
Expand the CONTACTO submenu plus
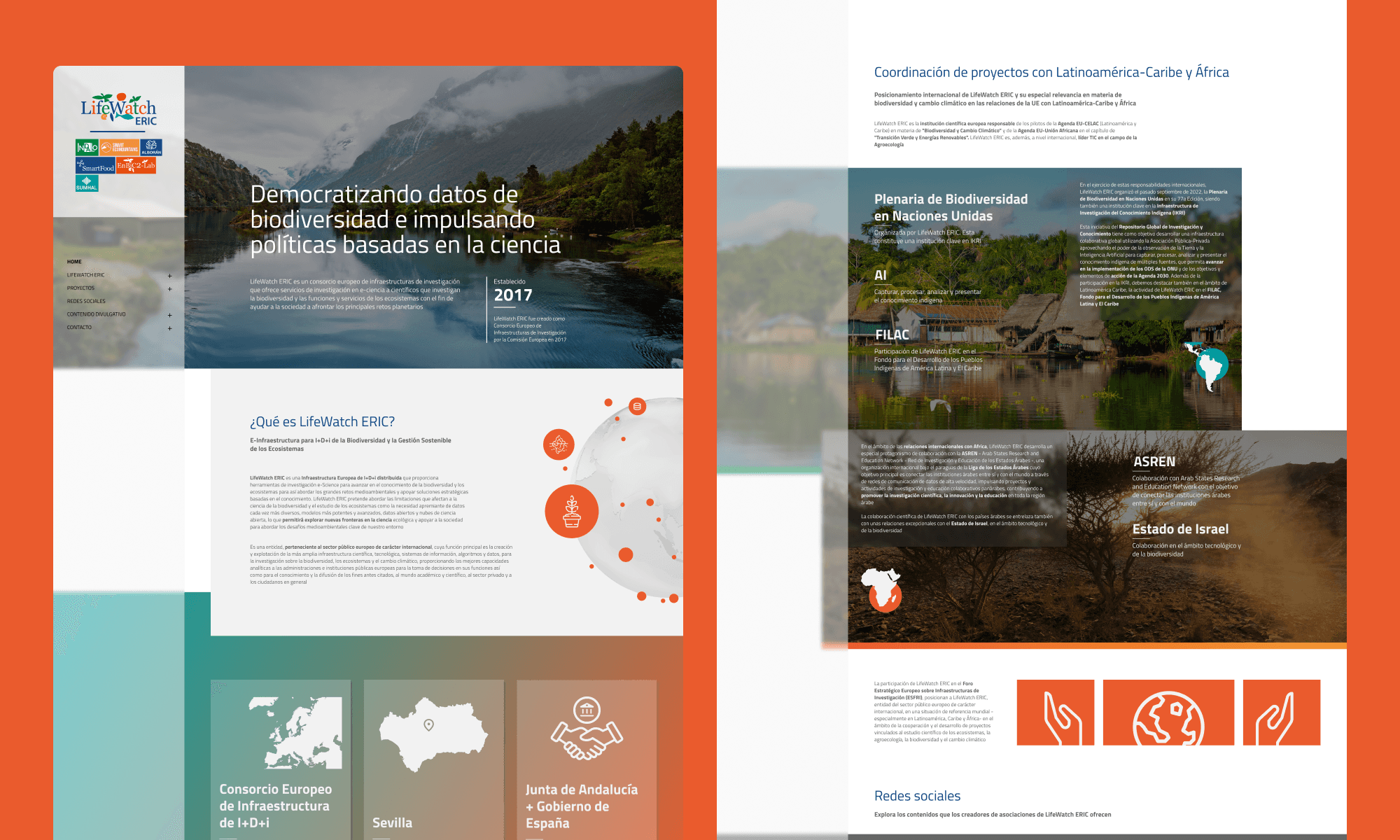pos(169,328)
